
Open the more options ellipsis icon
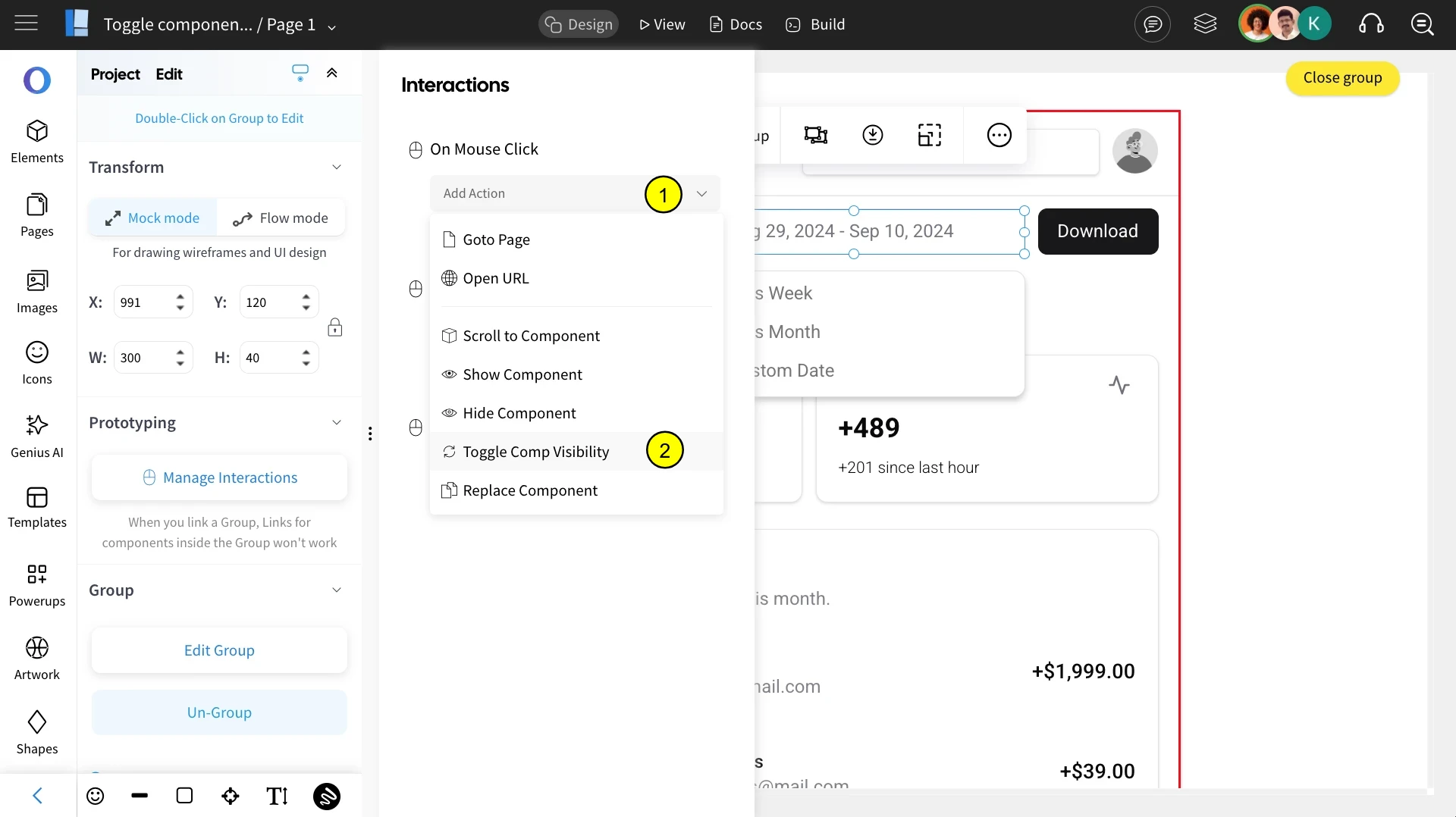coord(999,135)
